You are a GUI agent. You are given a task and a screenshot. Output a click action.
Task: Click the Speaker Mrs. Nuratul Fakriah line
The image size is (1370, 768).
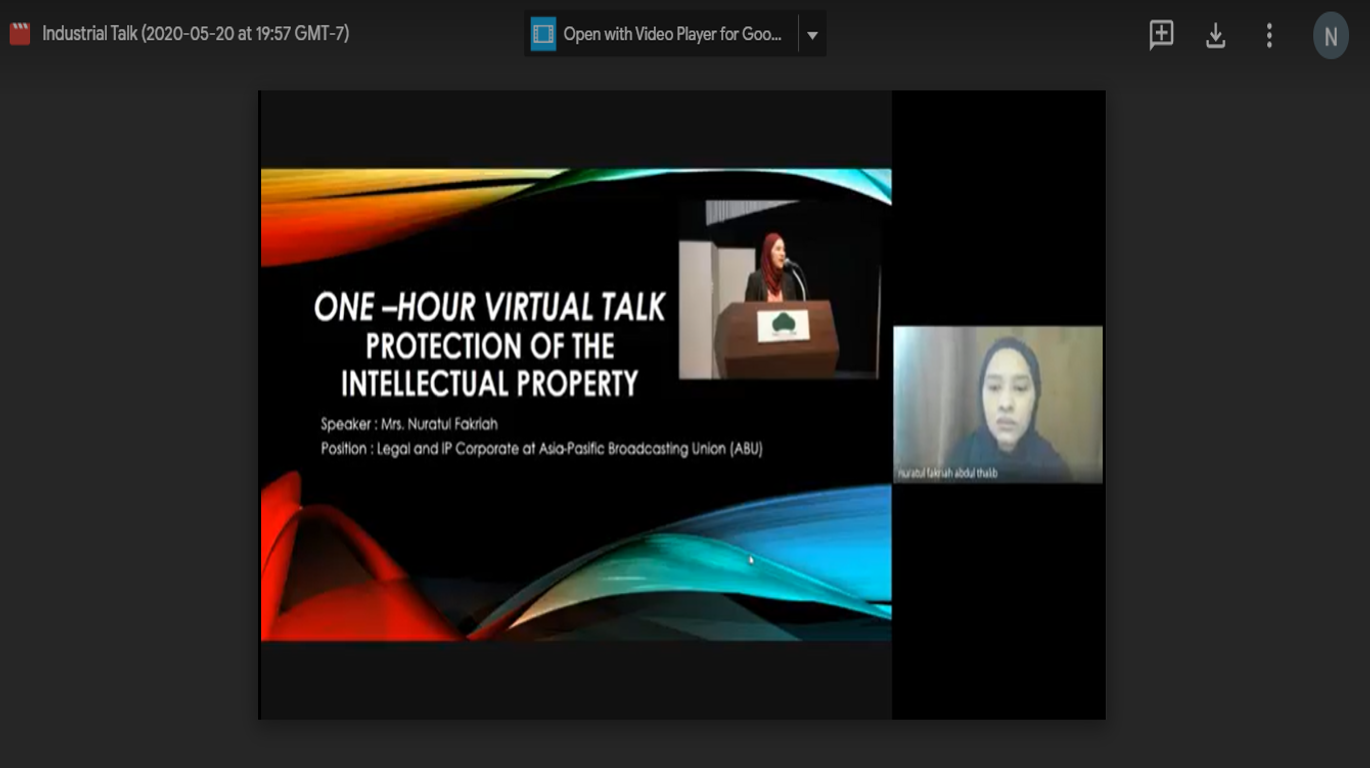point(409,424)
